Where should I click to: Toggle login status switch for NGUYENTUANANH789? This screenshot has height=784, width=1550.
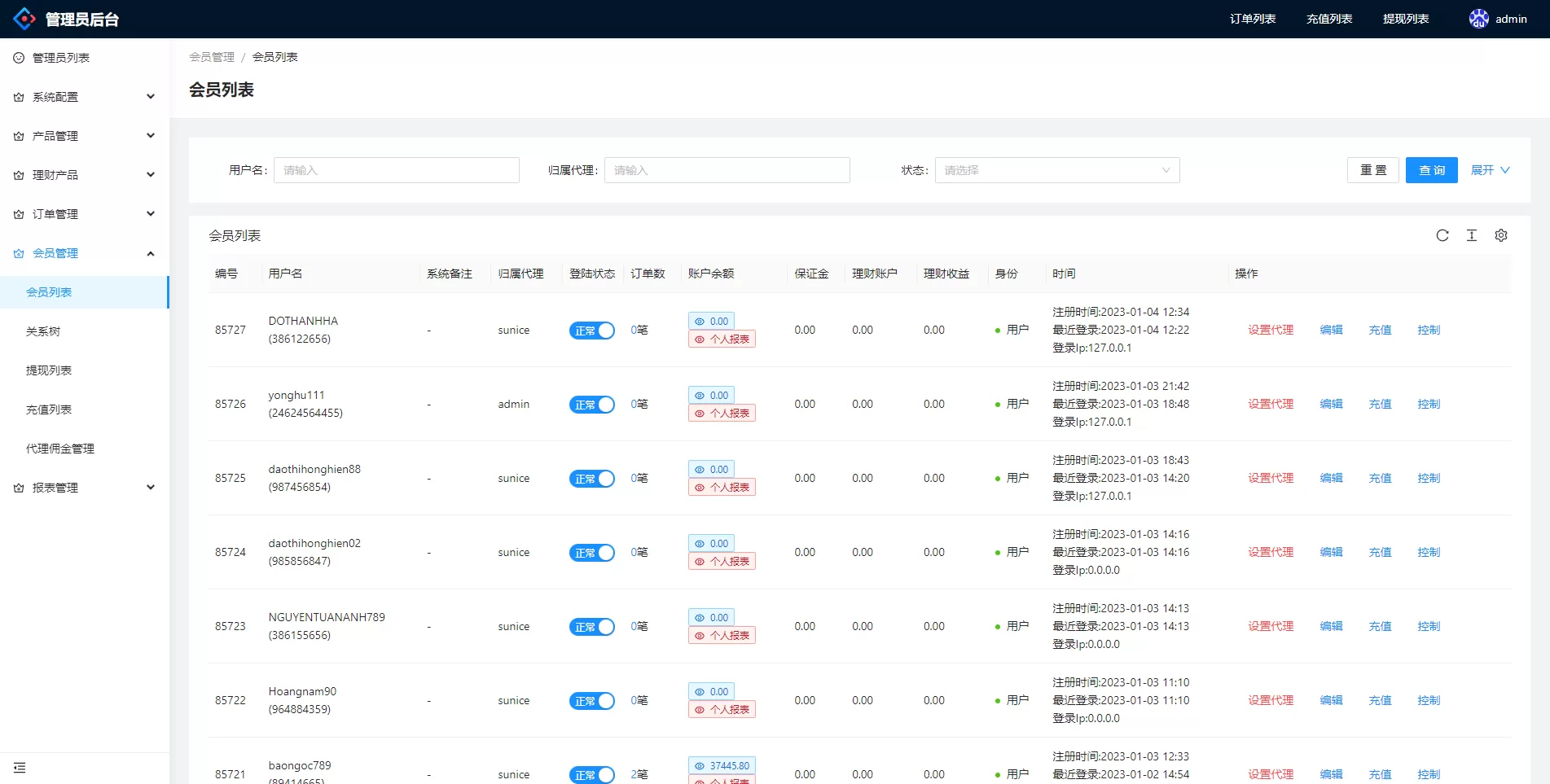tap(592, 627)
